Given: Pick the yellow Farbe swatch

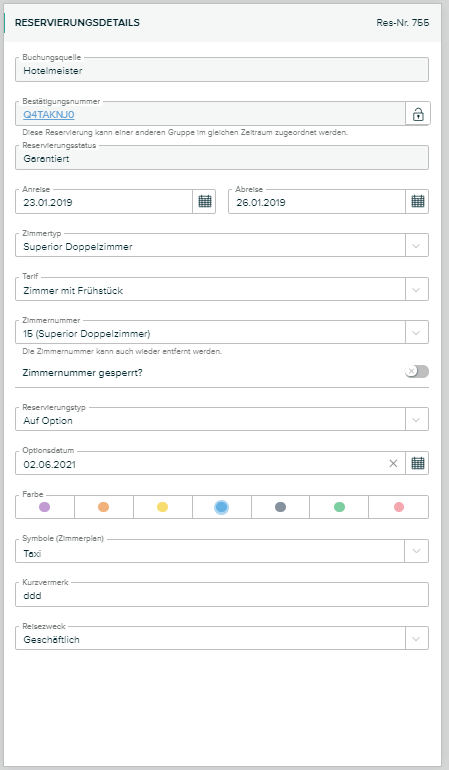Looking at the screenshot, I should [x=163, y=507].
